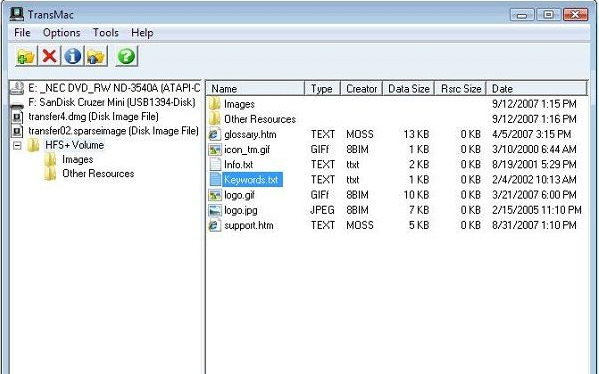Open the Tools menu
Screen dimensions: 599x374
(105, 33)
